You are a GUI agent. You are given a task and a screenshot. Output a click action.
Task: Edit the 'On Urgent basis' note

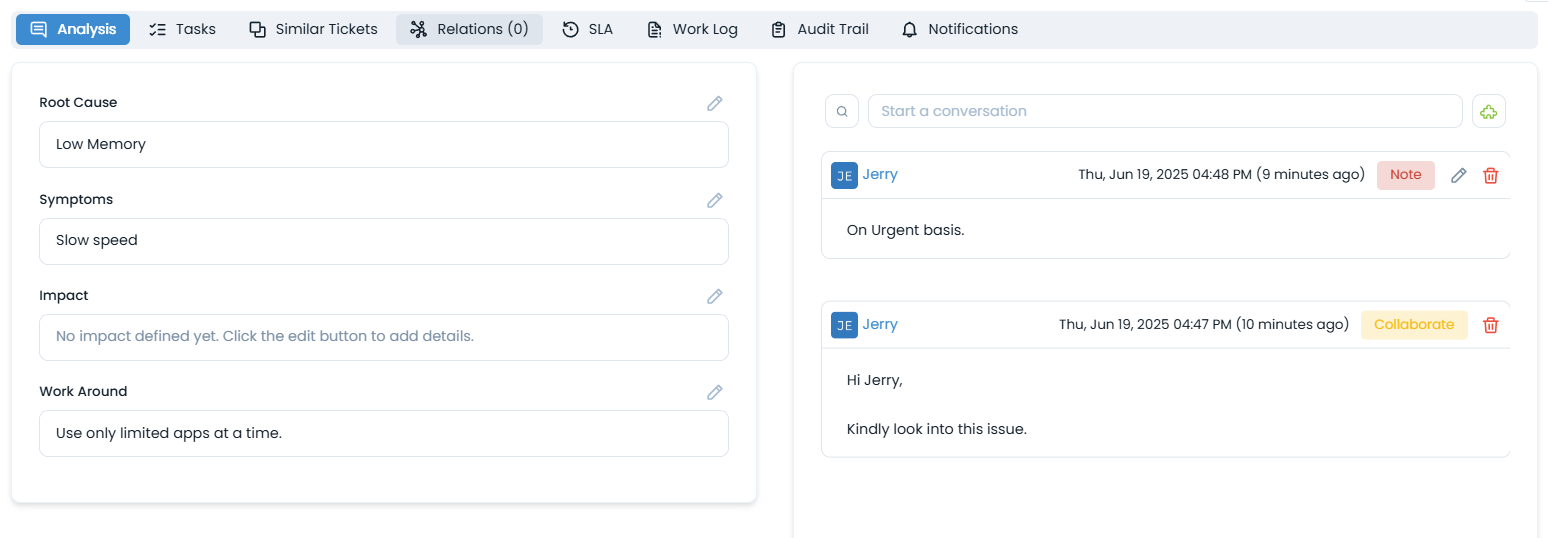pyautogui.click(x=1458, y=175)
